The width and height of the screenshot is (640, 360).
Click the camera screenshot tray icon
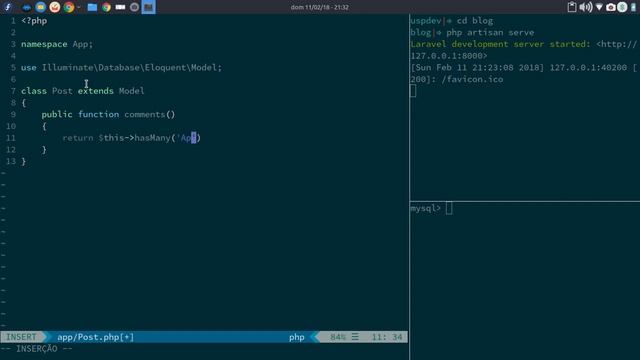click(x=611, y=7)
